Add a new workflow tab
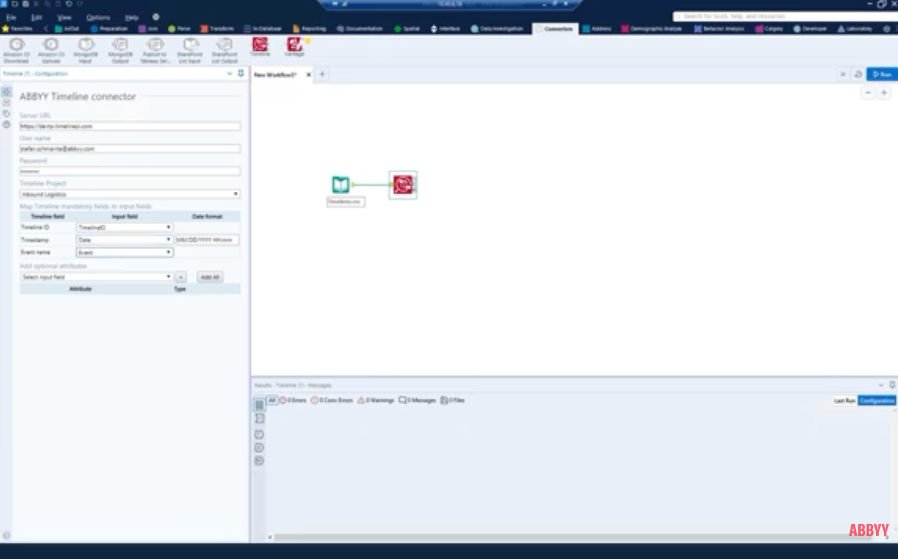This screenshot has height=559, width=898. pyautogui.click(x=322, y=74)
